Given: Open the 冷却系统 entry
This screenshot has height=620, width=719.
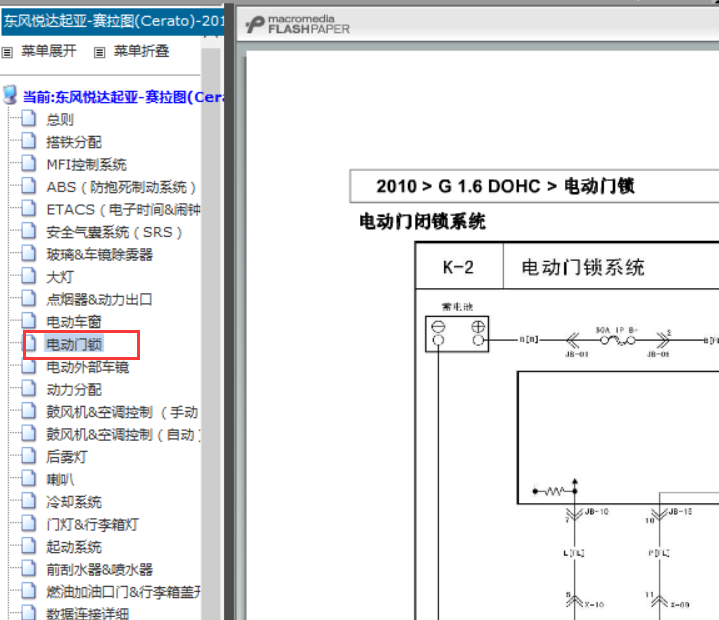Looking at the screenshot, I should click(x=74, y=502).
